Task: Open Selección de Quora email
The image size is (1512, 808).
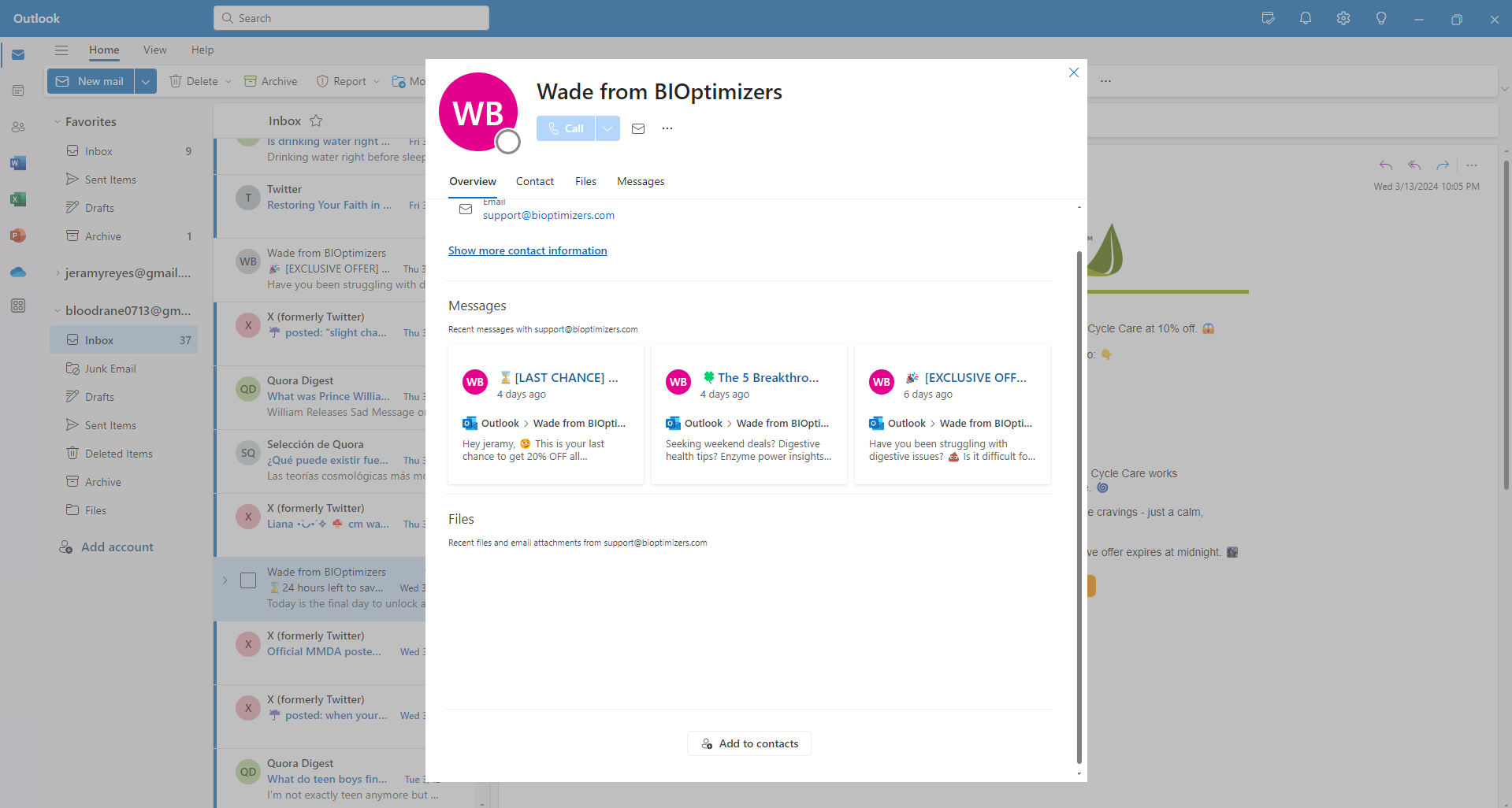Action: [x=321, y=461]
